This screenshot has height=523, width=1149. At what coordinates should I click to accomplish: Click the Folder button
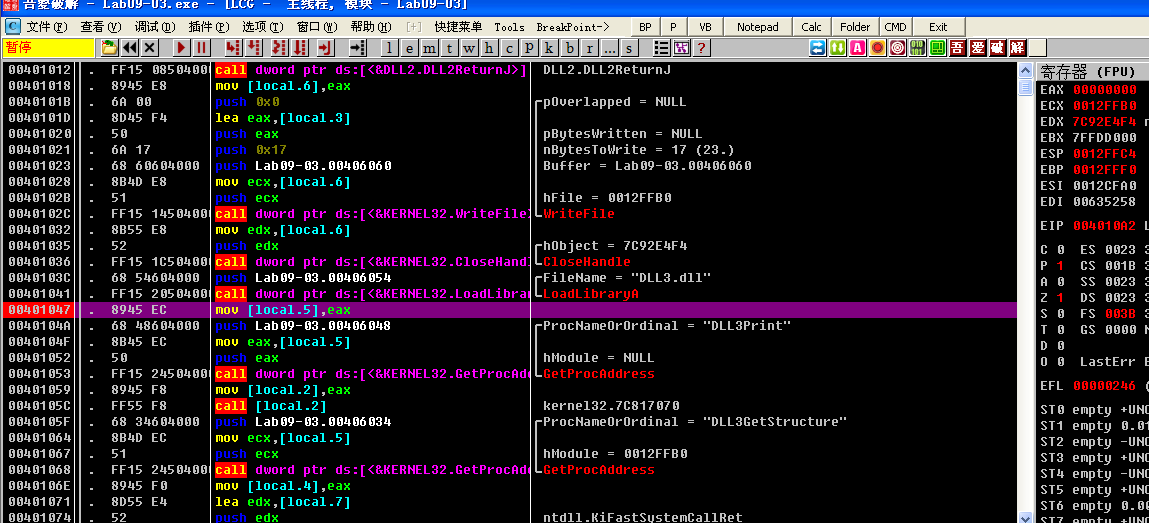[x=855, y=27]
